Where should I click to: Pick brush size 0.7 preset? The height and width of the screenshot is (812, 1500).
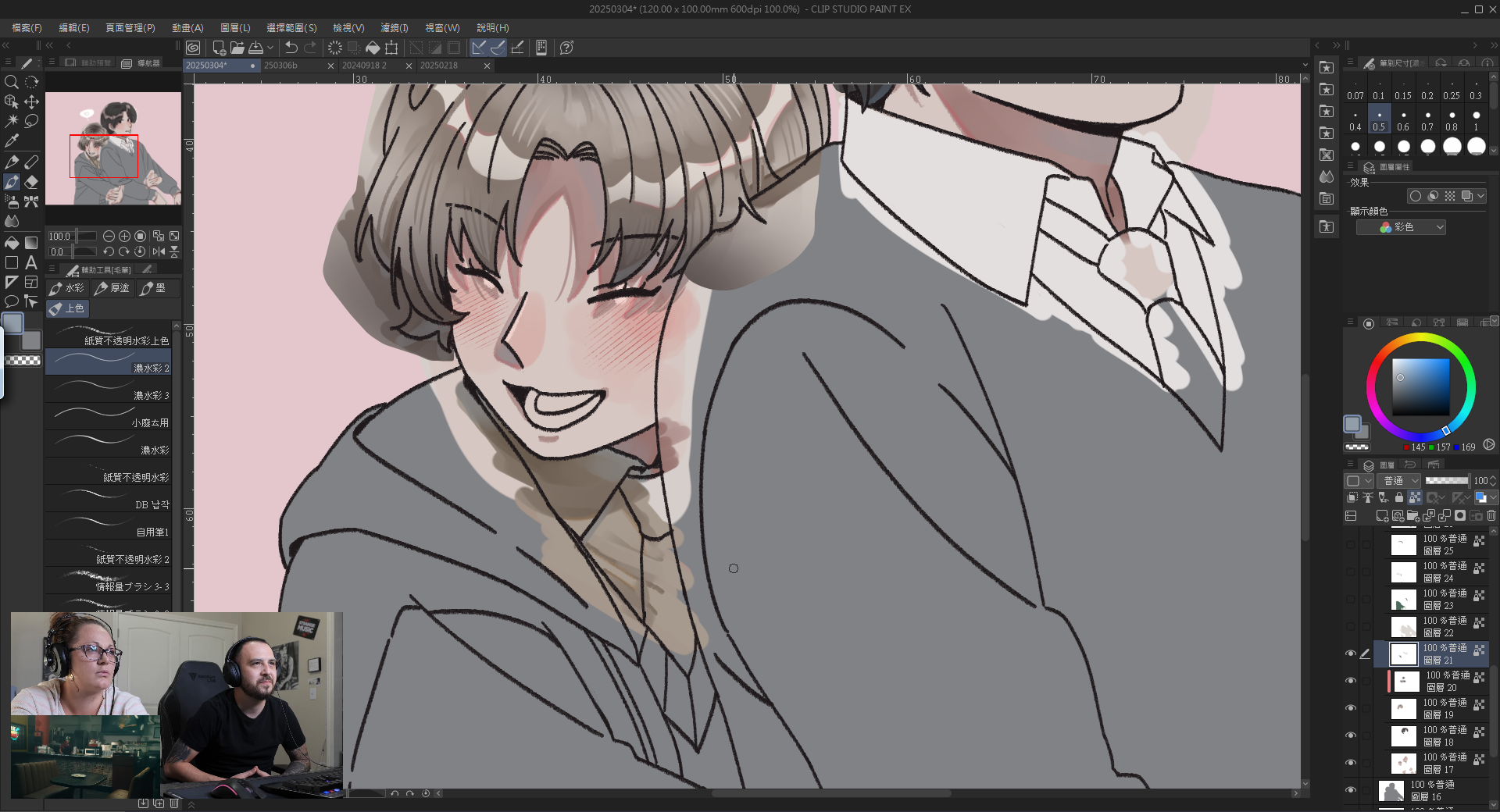1427,120
